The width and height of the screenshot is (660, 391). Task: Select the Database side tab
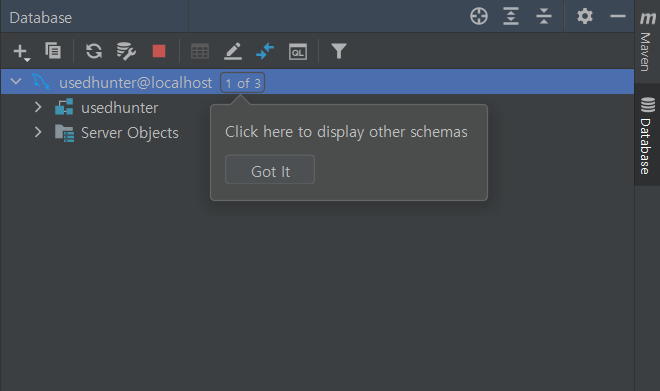coord(647,135)
